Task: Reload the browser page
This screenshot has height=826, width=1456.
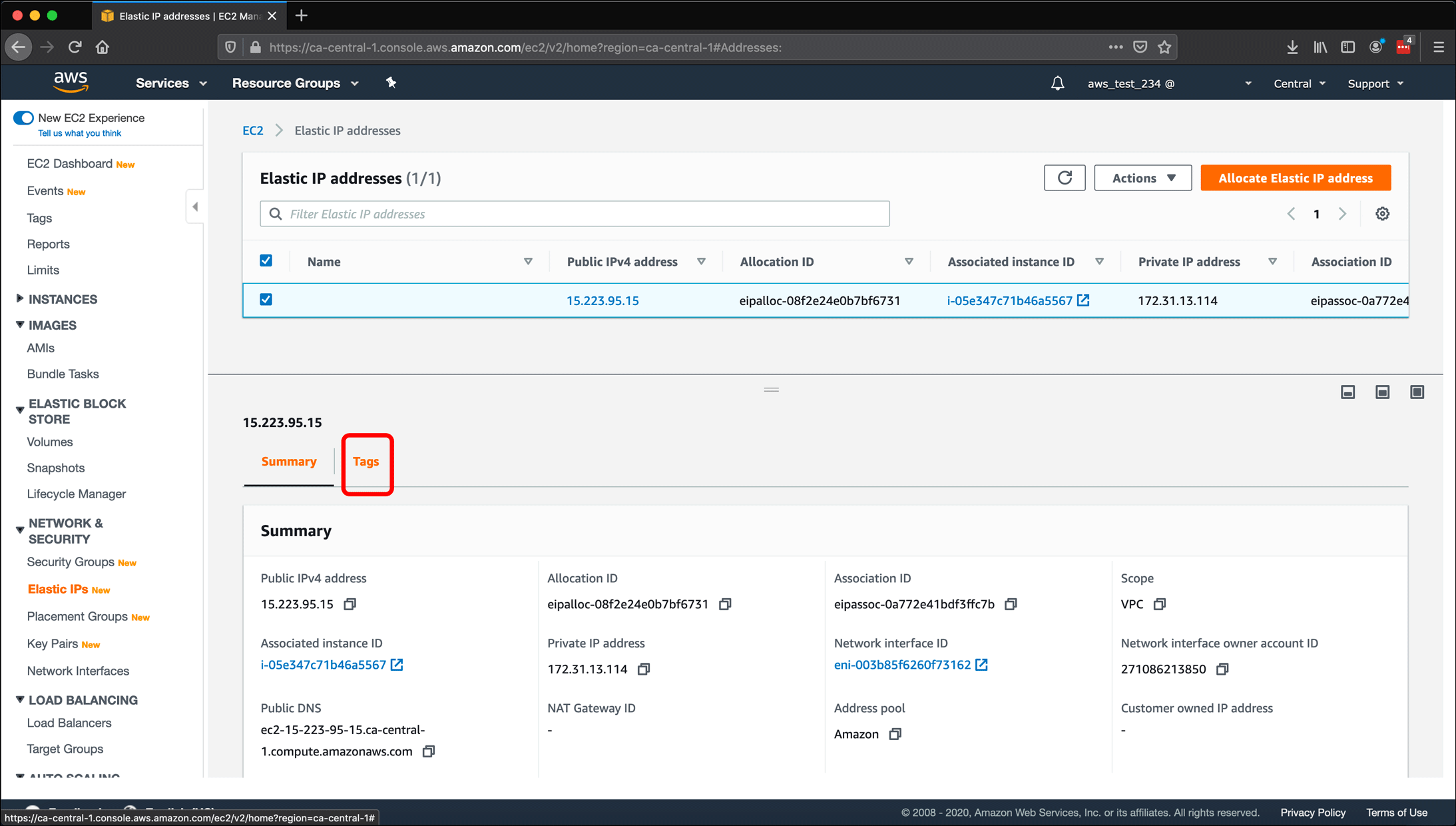Action: 75,47
